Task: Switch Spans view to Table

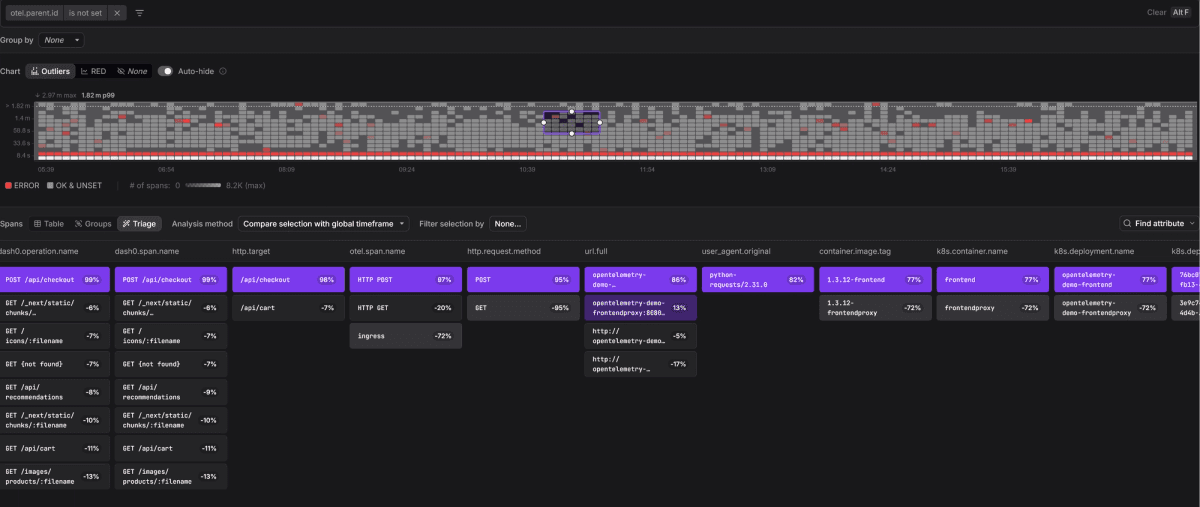Action: coord(49,224)
